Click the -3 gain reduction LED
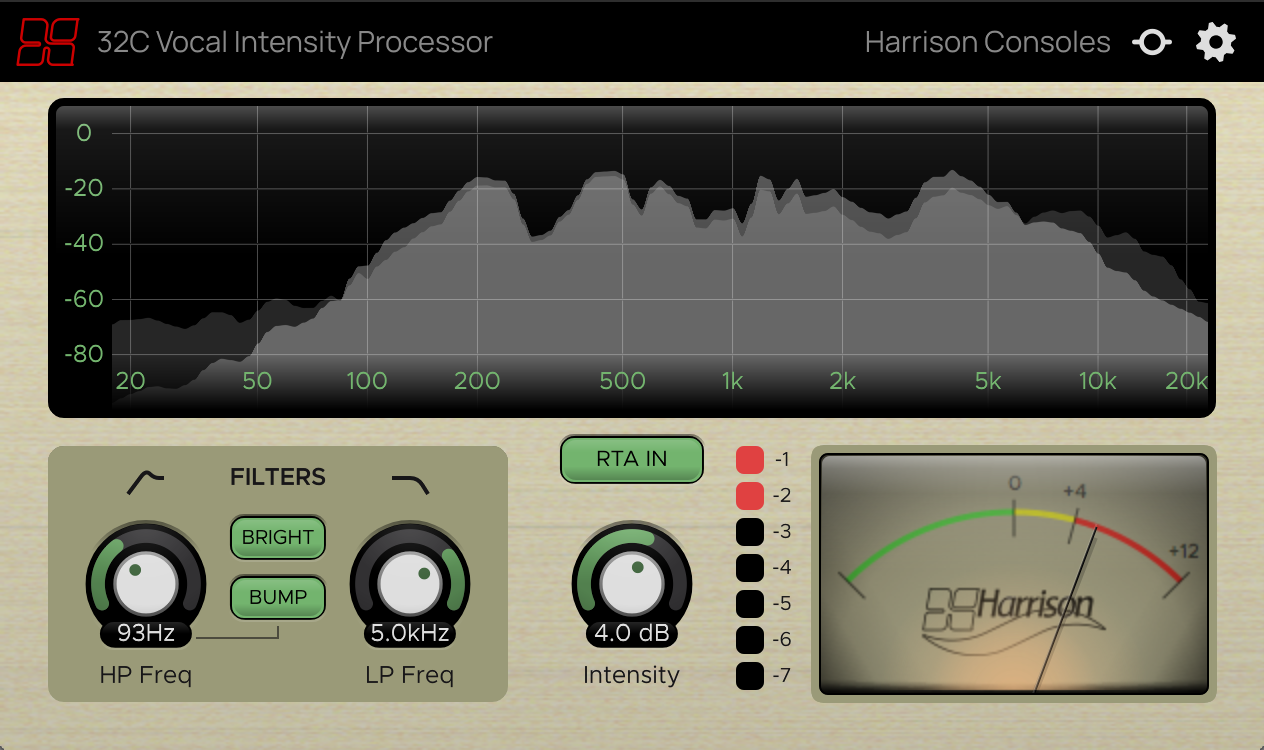 [750, 532]
